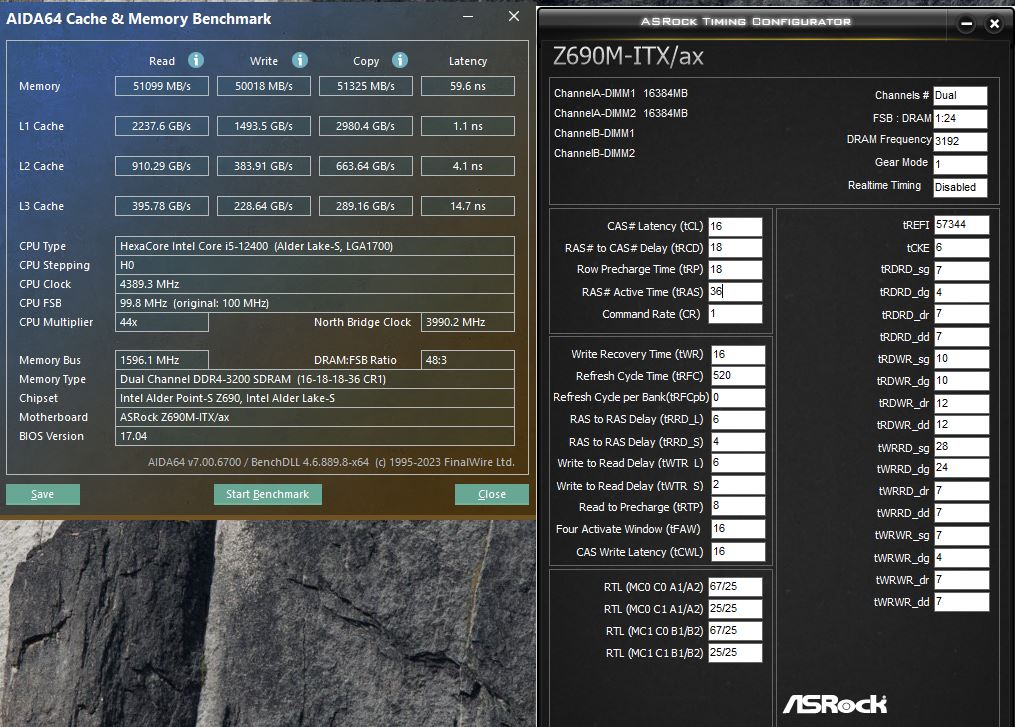Select the tRCD value field

735,248
